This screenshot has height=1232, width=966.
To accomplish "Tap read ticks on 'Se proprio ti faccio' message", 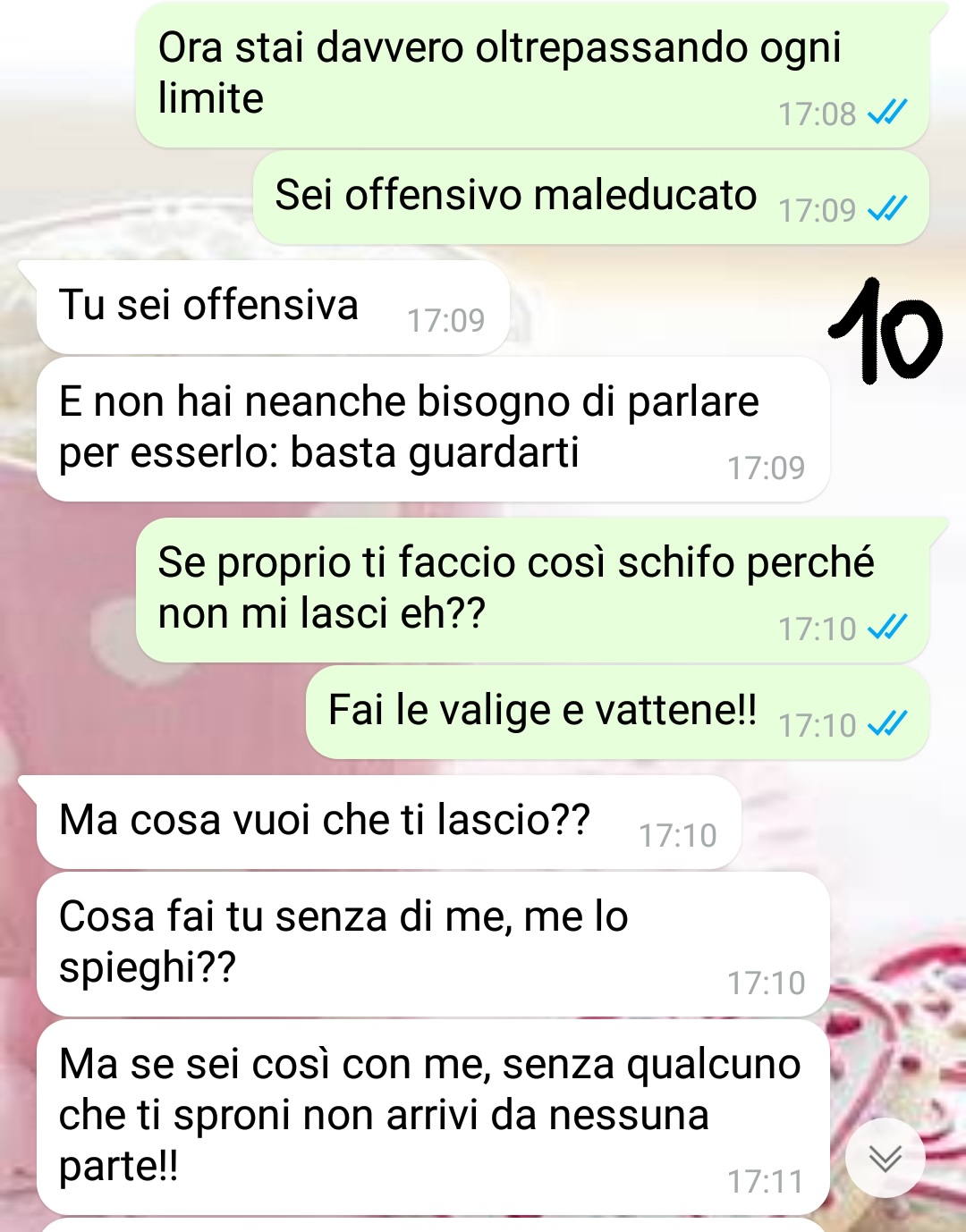I will 887,628.
